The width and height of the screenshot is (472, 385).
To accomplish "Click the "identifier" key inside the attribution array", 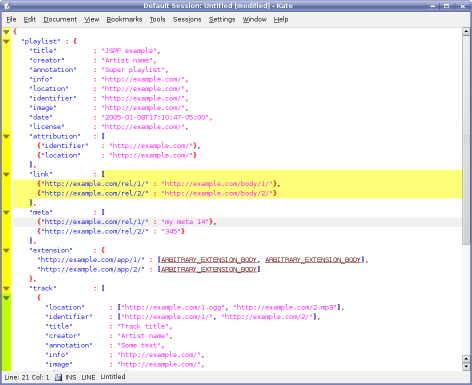I will 65,146.
